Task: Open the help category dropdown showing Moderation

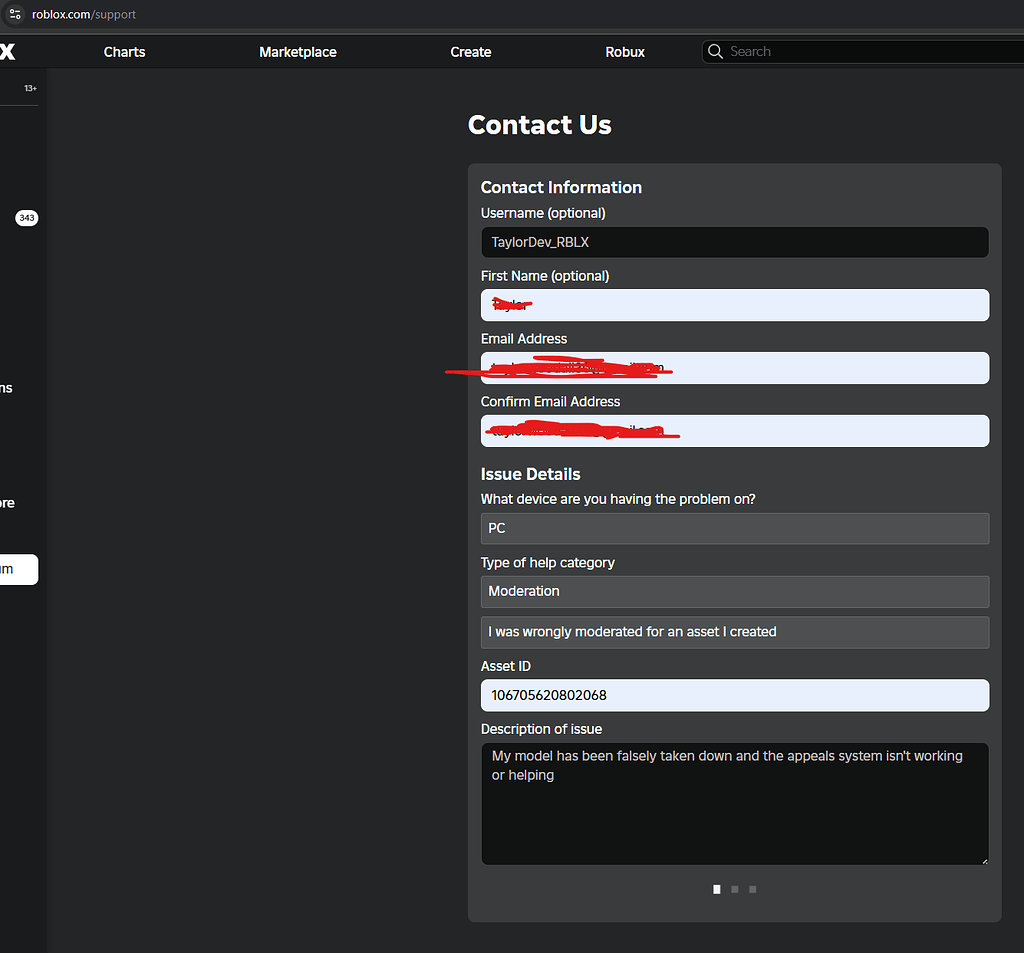Action: click(735, 592)
